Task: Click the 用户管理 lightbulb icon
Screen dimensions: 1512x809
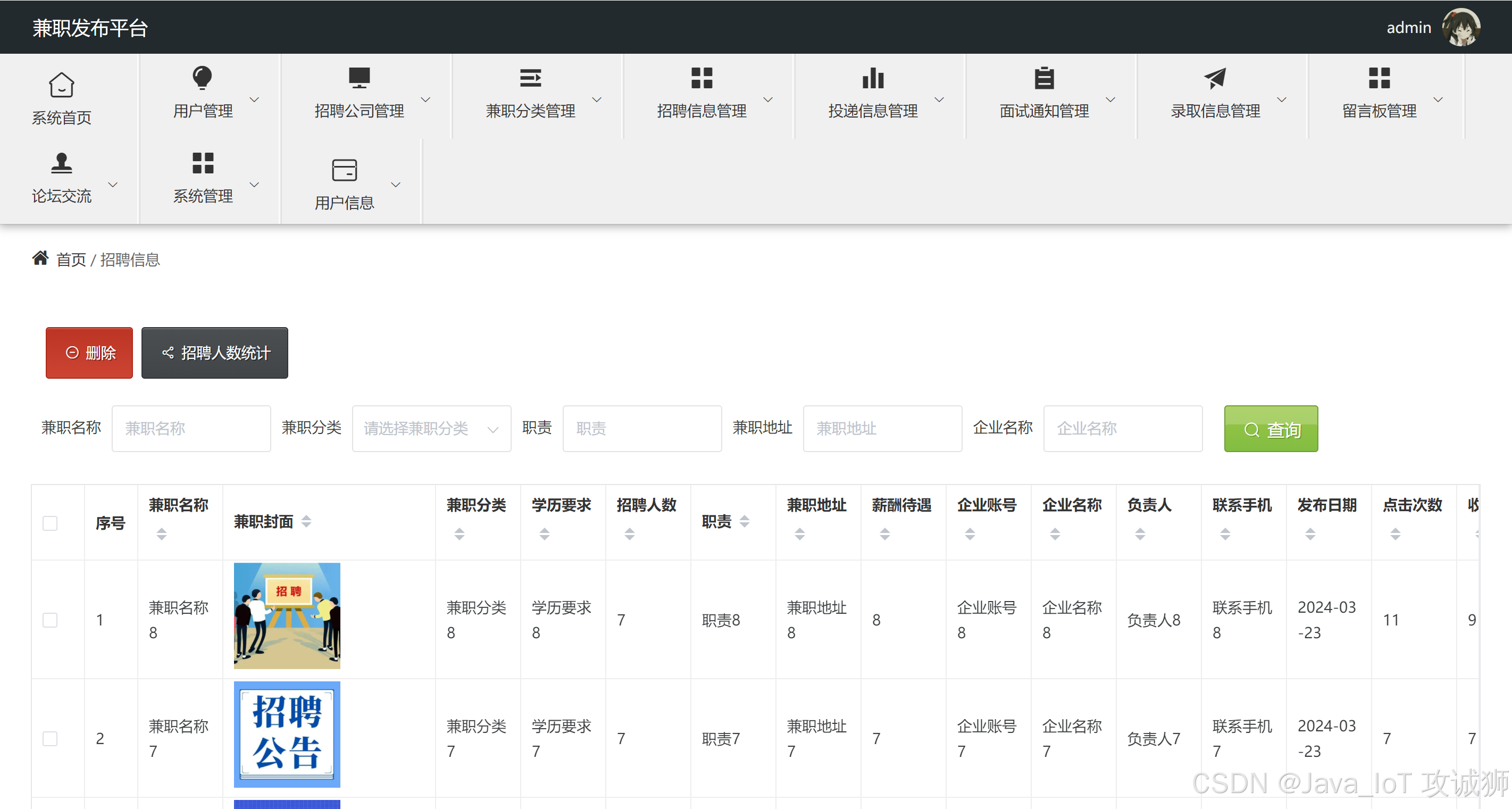Action: 203,78
